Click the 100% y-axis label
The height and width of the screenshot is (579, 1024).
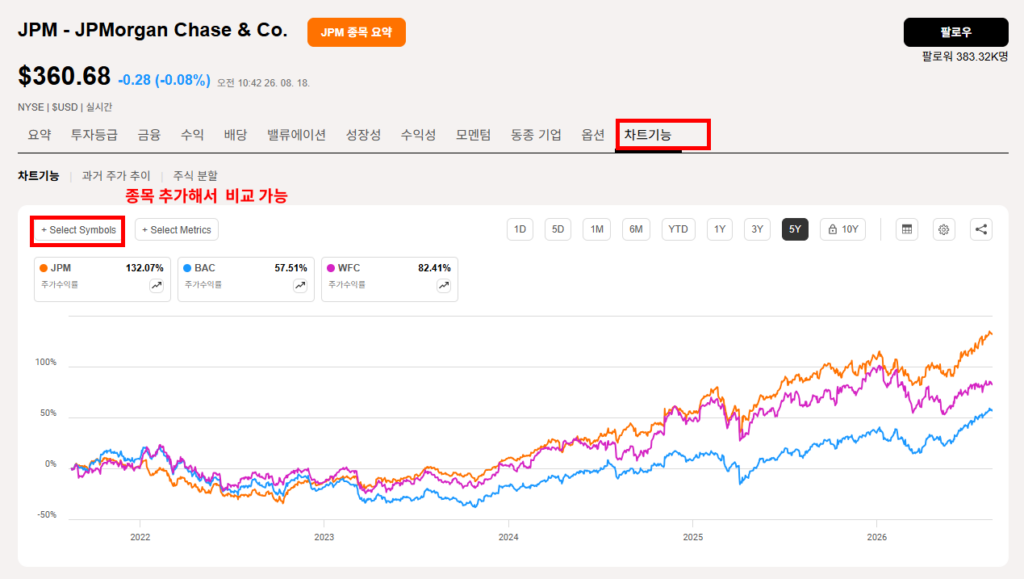(x=46, y=362)
